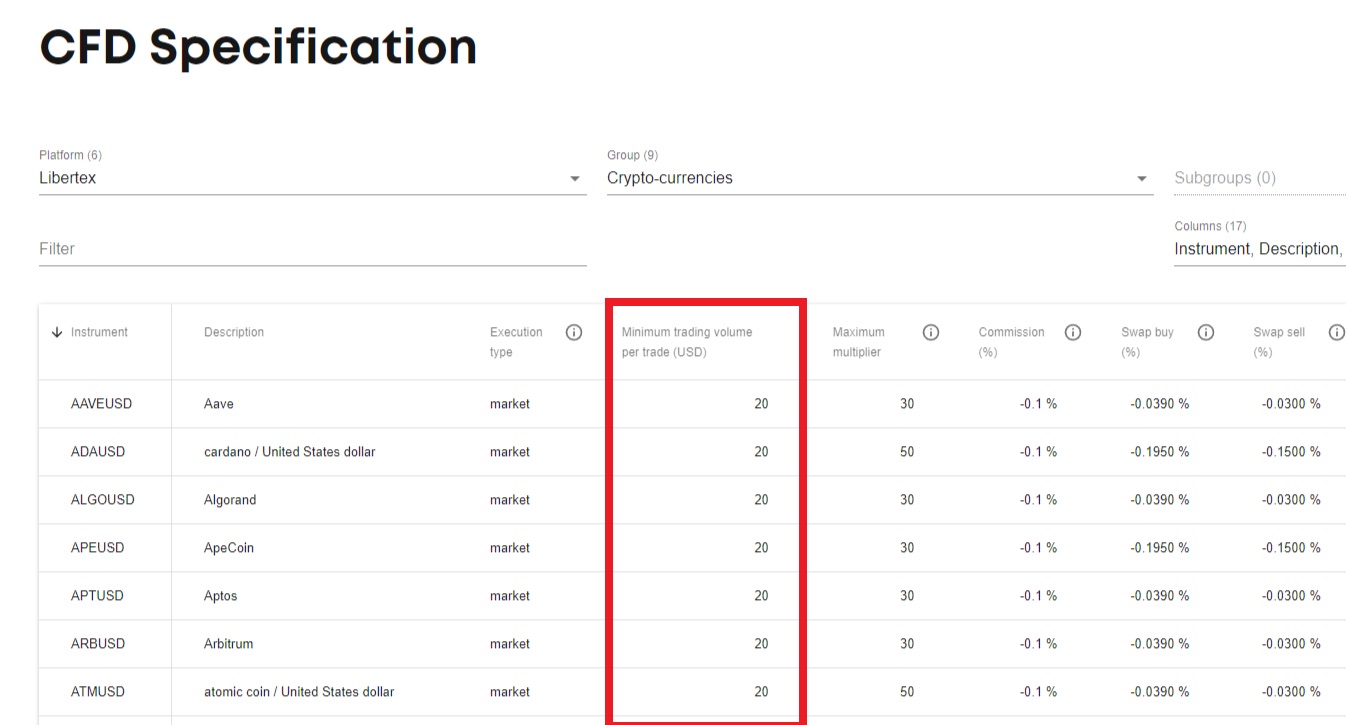The image size is (1346, 725).
Task: Click the Aptos description cell
Action: [x=221, y=596]
